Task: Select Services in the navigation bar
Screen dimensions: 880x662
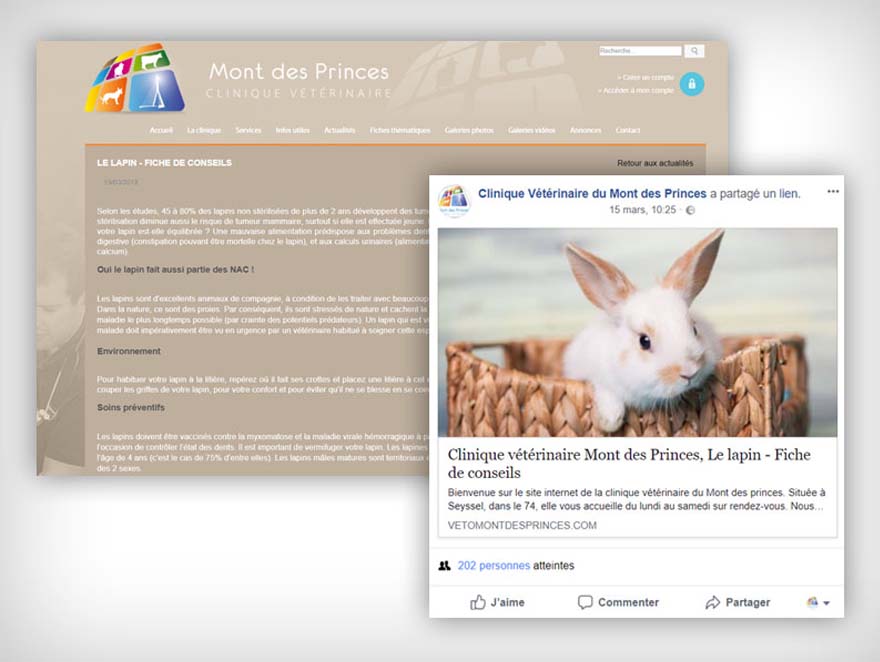Action: (248, 130)
